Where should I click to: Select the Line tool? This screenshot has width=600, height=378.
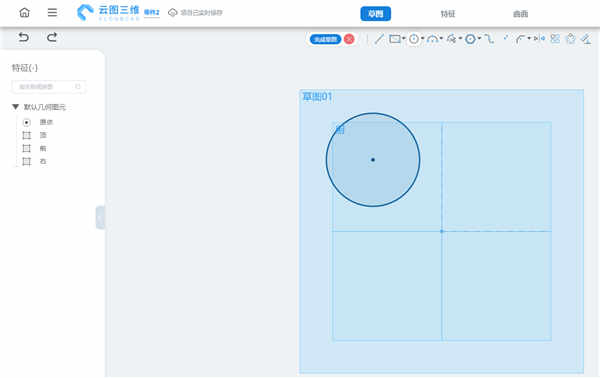pyautogui.click(x=379, y=39)
